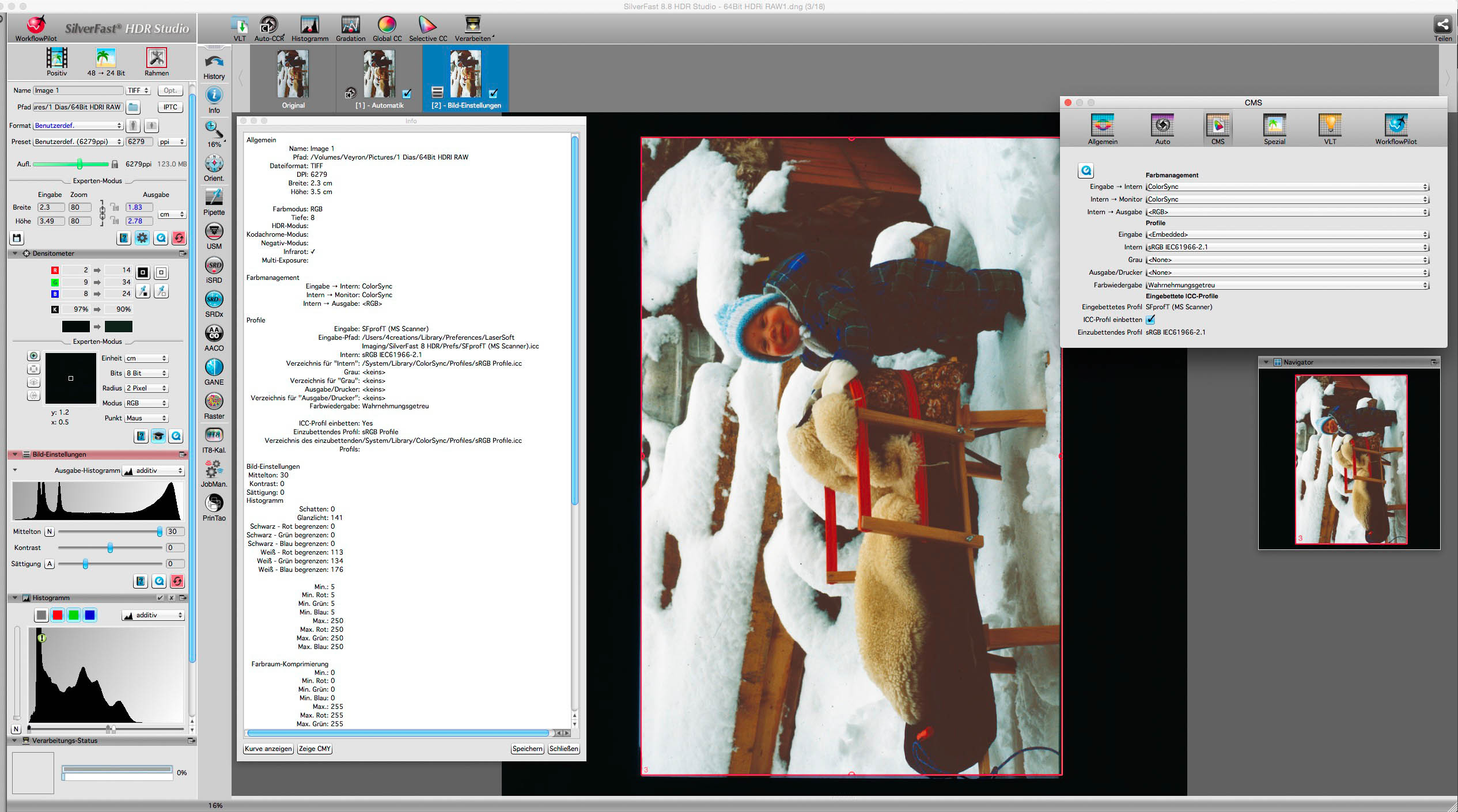The width and height of the screenshot is (1458, 812).
Task: Click the Info icon in sidebar
Action: point(214,95)
